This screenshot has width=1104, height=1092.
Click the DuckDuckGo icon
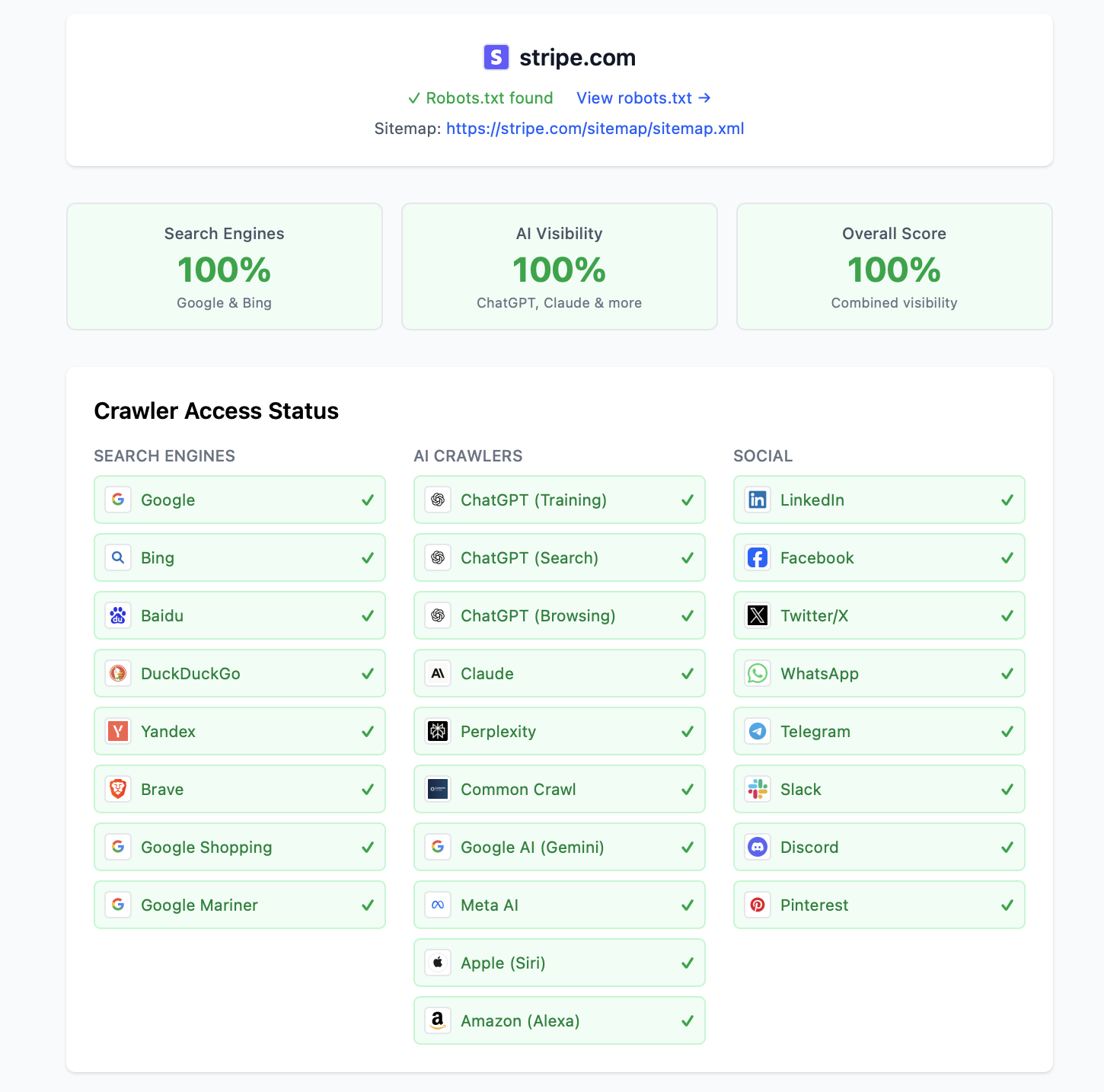pyautogui.click(x=118, y=673)
